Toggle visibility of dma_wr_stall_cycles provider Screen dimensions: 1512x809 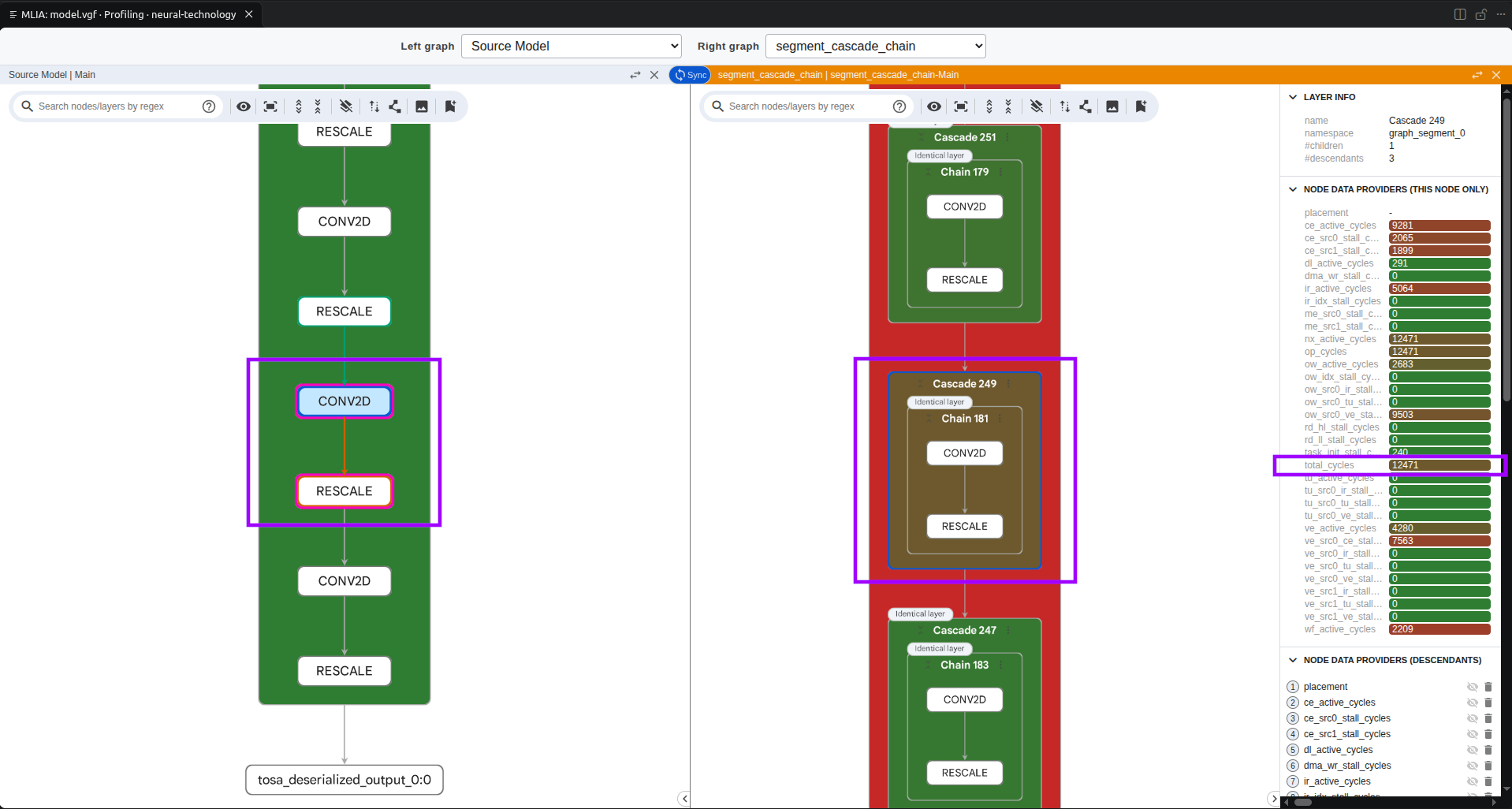[x=1472, y=766]
